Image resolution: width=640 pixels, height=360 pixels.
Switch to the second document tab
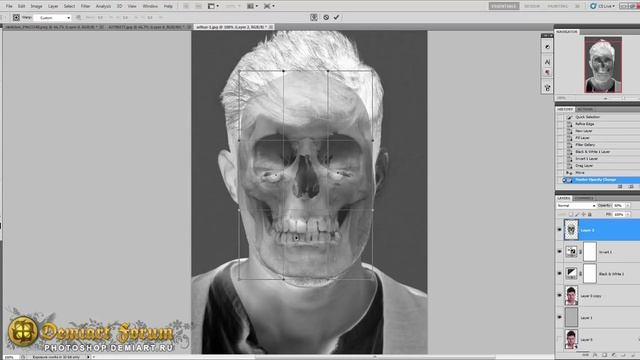click(148, 27)
